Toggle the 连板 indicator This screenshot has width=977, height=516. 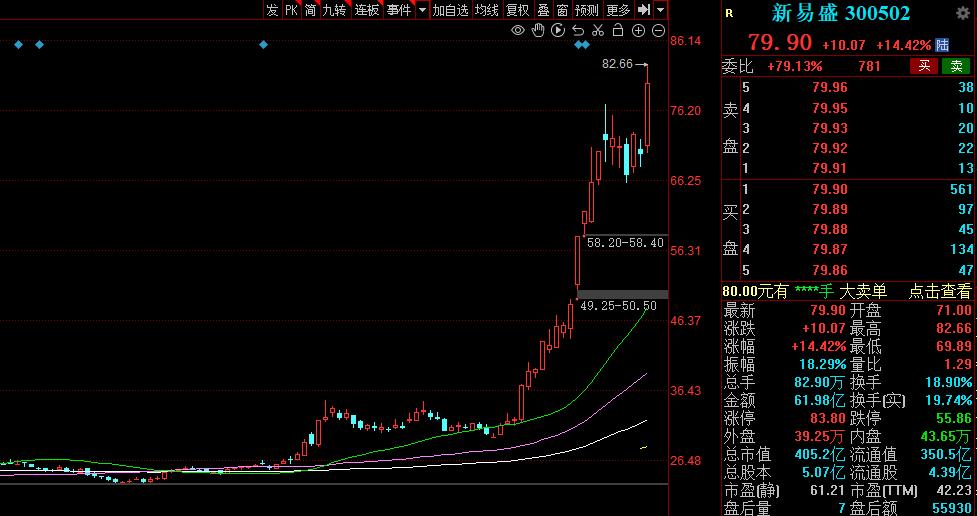tap(366, 9)
